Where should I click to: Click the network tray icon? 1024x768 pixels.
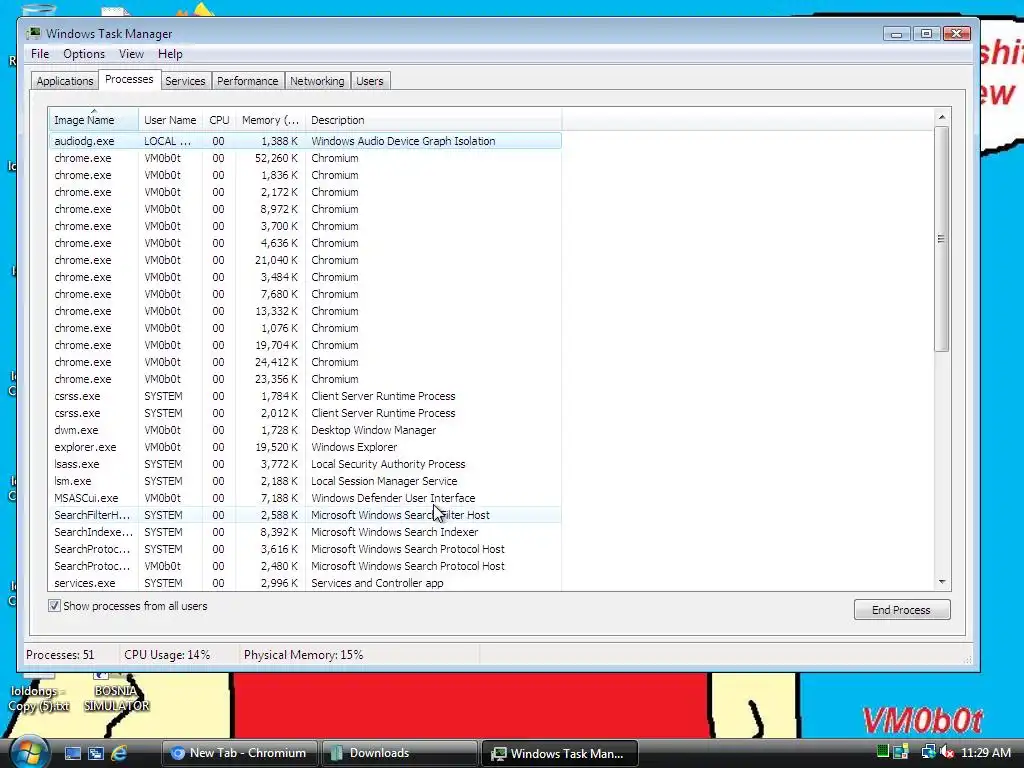(928, 752)
